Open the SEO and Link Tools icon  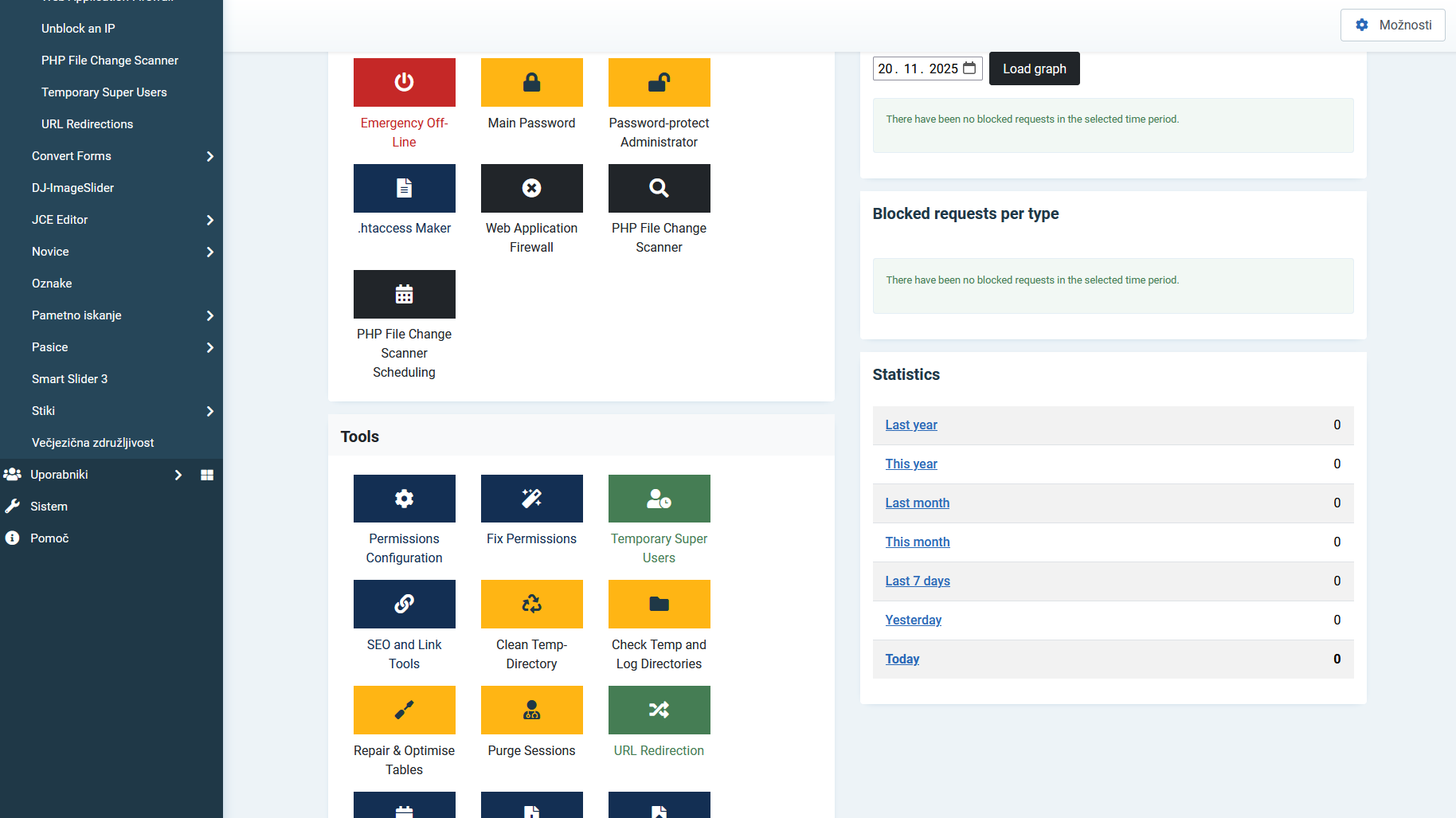[404, 604]
